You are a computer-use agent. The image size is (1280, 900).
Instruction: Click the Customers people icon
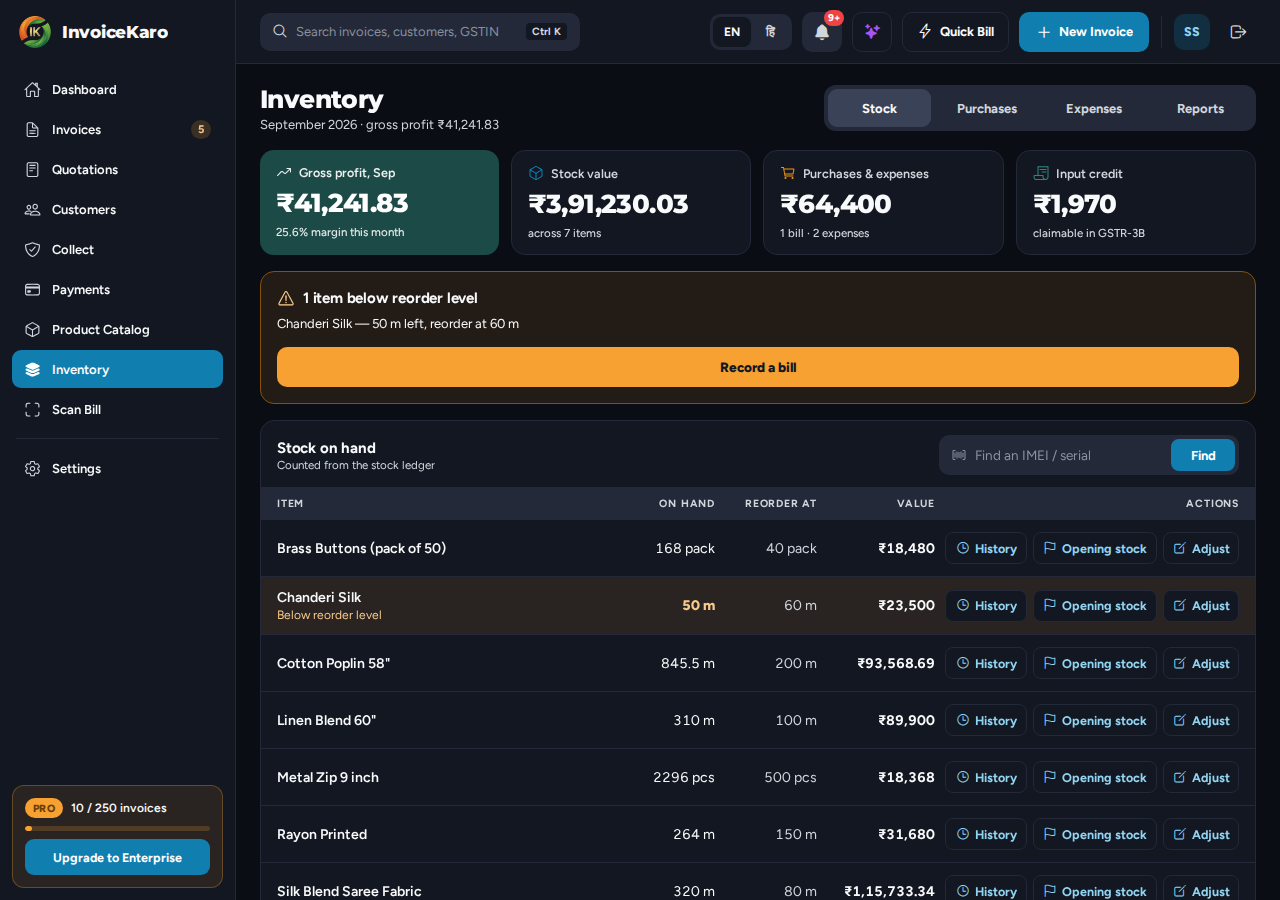pos(33,210)
